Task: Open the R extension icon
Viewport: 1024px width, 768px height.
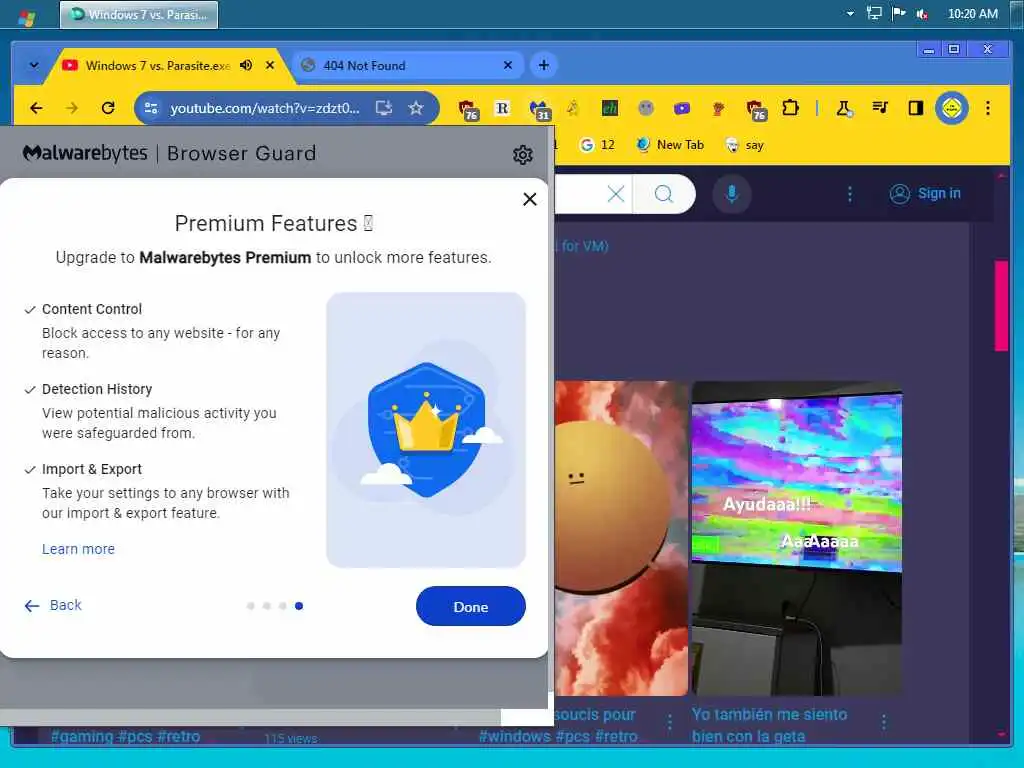Action: [502, 108]
